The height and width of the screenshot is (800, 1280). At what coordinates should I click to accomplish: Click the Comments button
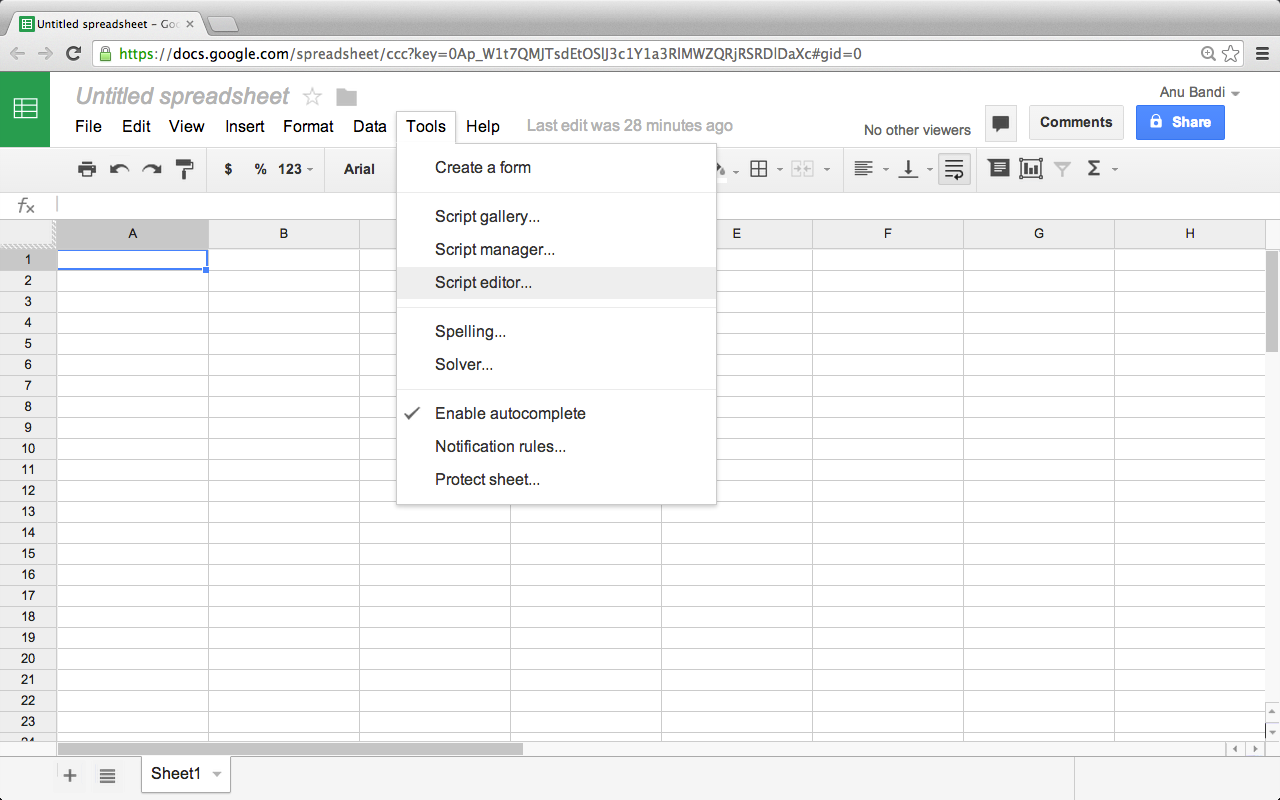(1075, 122)
